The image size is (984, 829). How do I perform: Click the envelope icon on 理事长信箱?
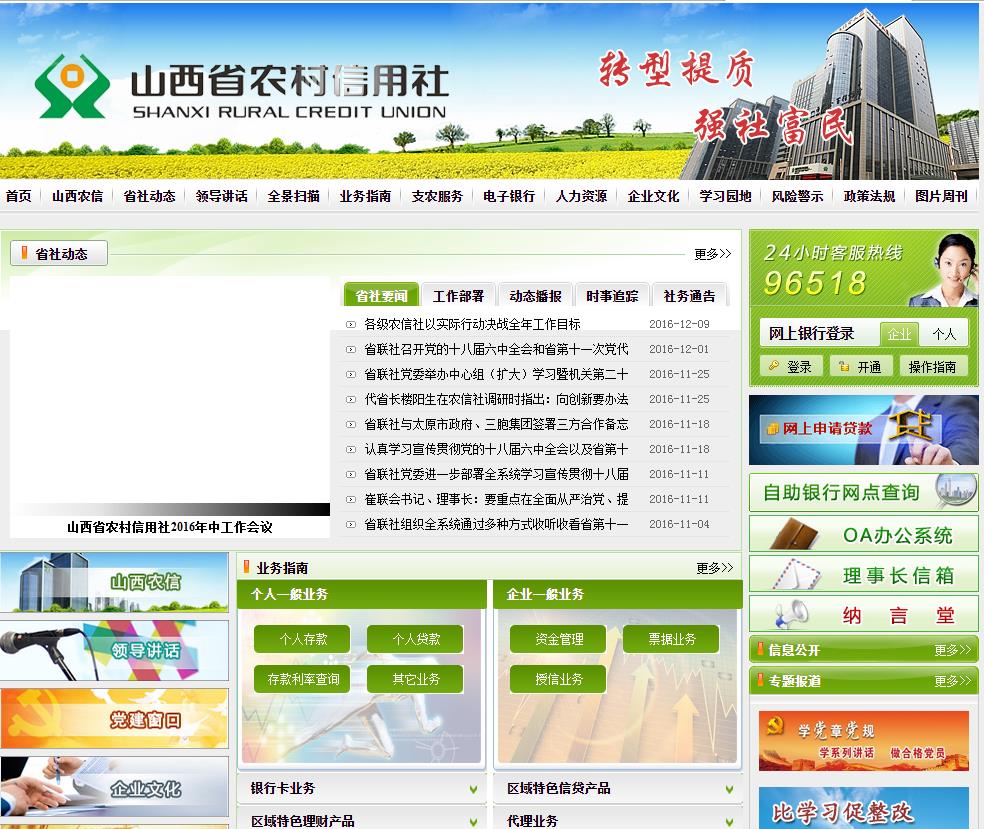click(798, 575)
